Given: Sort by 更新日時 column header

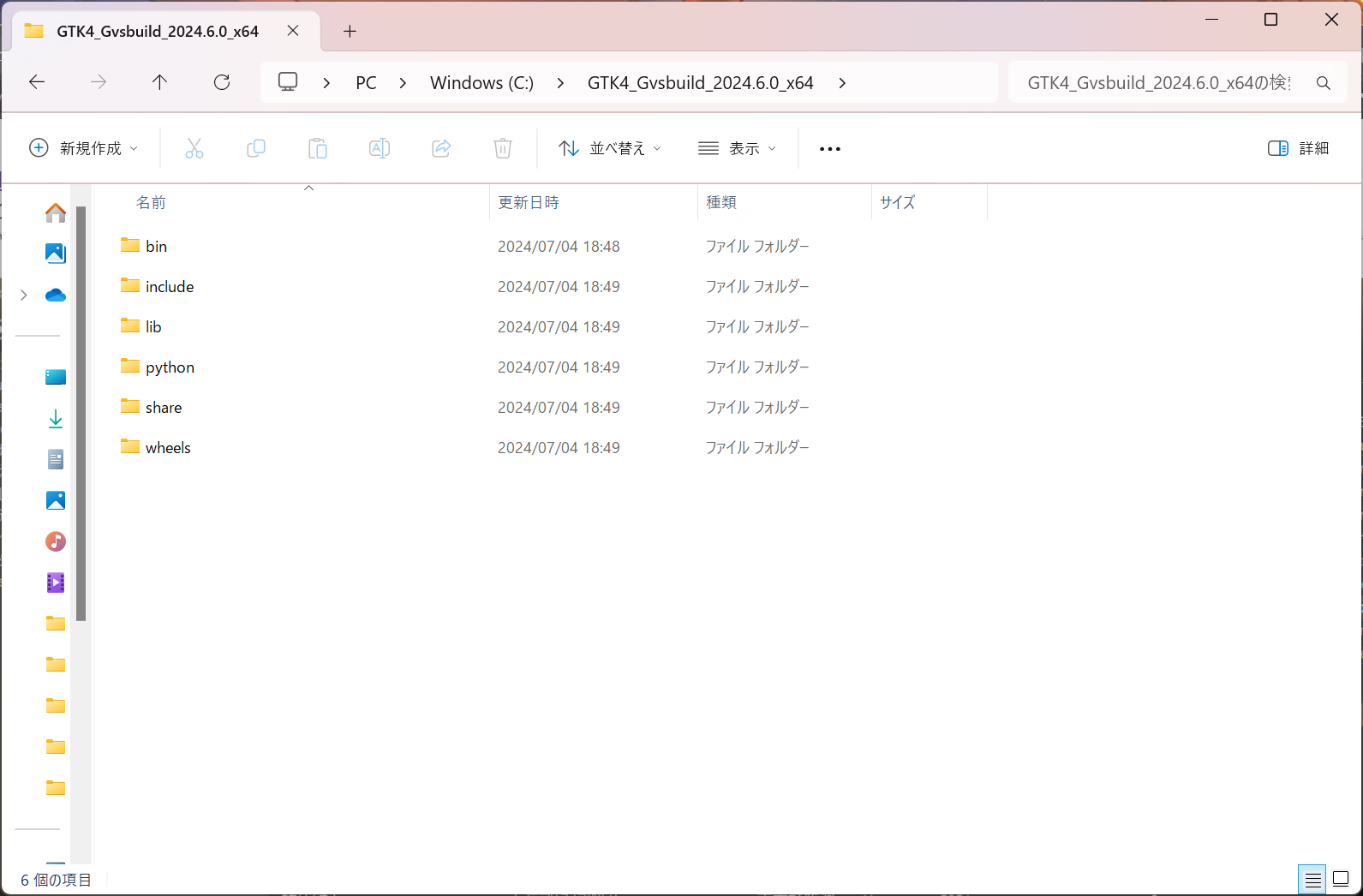Looking at the screenshot, I should pyautogui.click(x=594, y=202).
